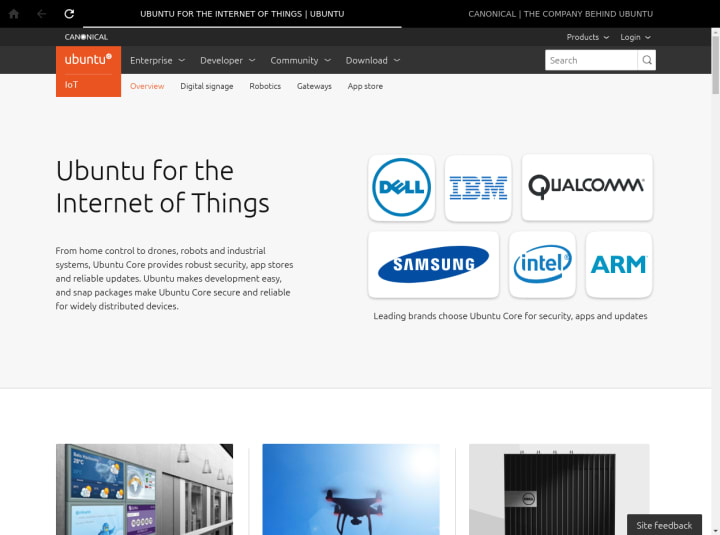Viewport: 720px width, 535px height.
Task: Go to Gateways section
Action: click(314, 86)
